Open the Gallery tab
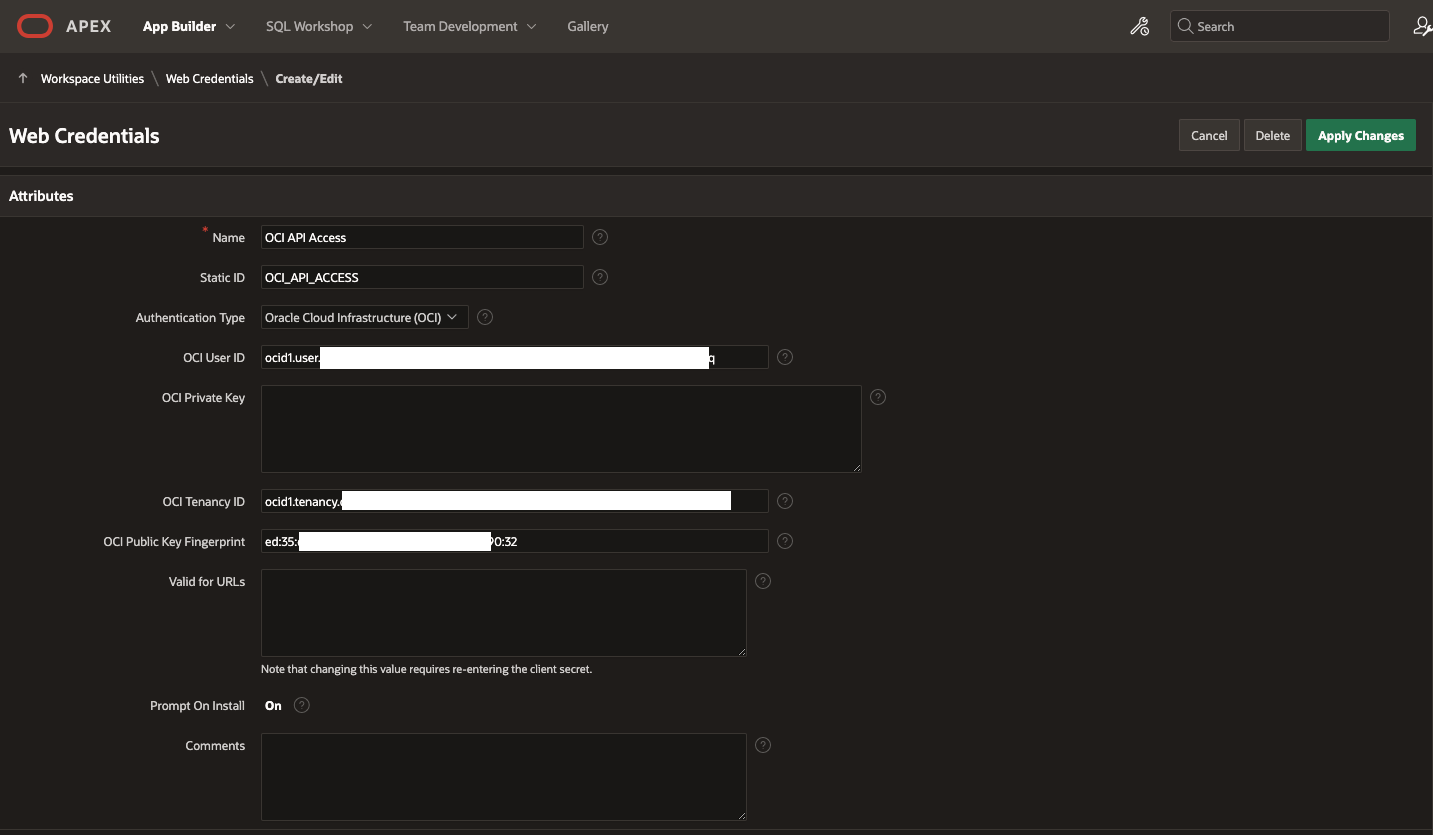Viewport: 1433px width, 835px height. click(x=588, y=26)
